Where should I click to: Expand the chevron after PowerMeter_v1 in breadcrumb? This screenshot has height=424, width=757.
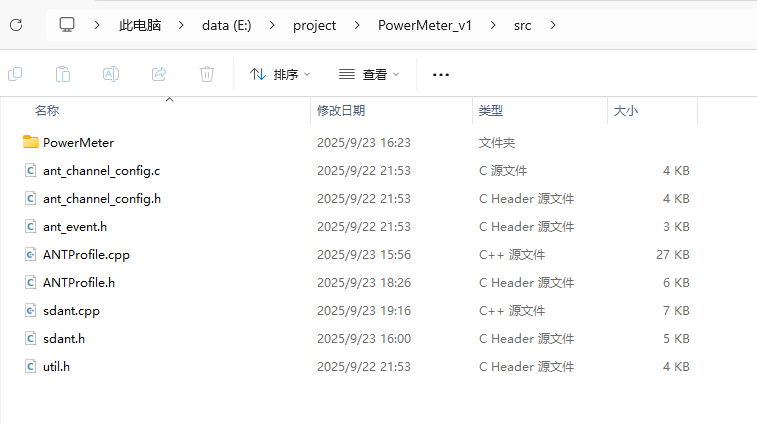[x=492, y=25]
